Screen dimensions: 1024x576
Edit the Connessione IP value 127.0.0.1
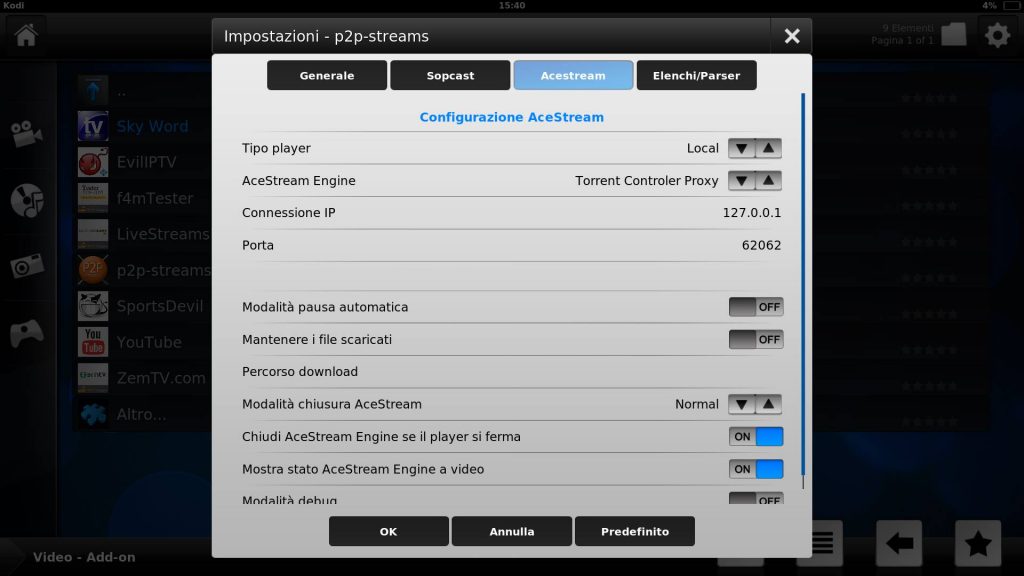click(x=752, y=213)
